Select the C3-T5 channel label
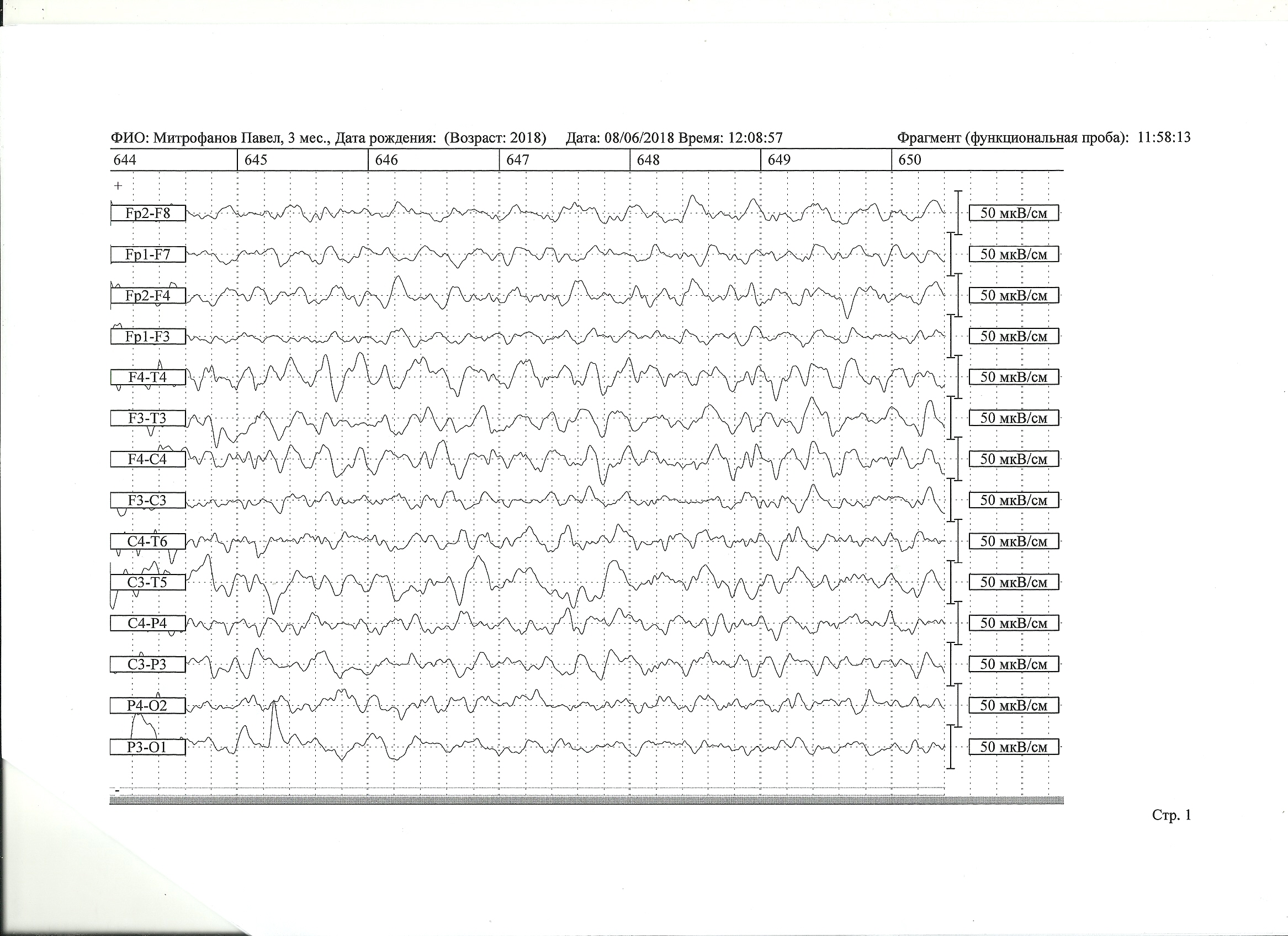 147,582
